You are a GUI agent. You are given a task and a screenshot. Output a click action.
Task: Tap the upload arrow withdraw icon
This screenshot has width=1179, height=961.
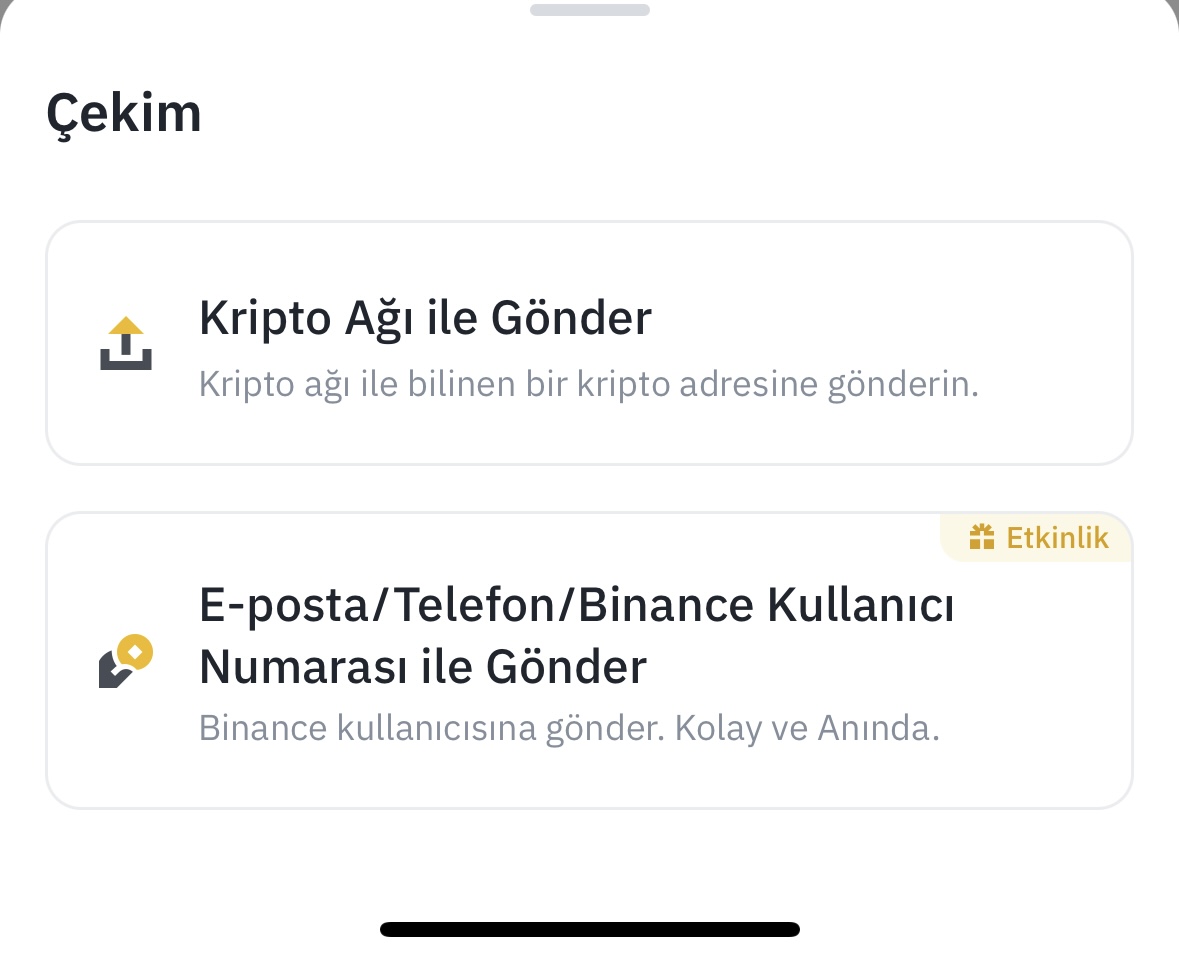click(x=126, y=343)
